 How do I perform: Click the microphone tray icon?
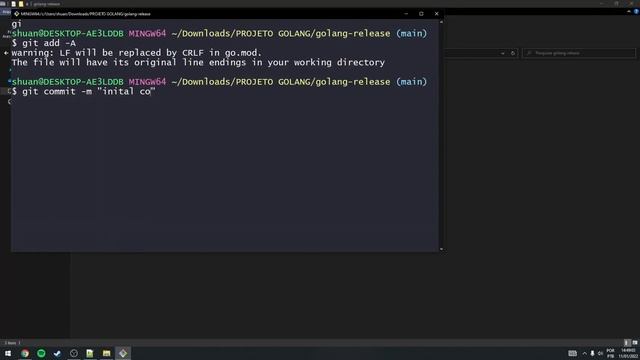(x=592, y=353)
